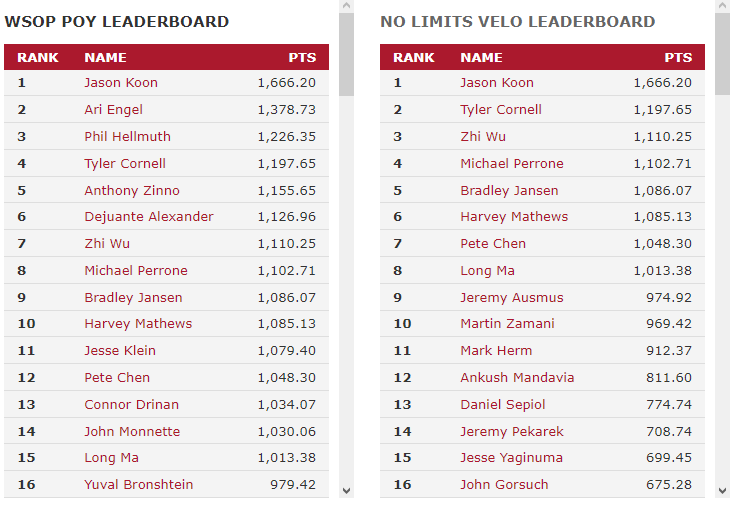Open Jason Koon in WSOP POY leaderboard
This screenshot has width=741, height=511.
coord(121,83)
